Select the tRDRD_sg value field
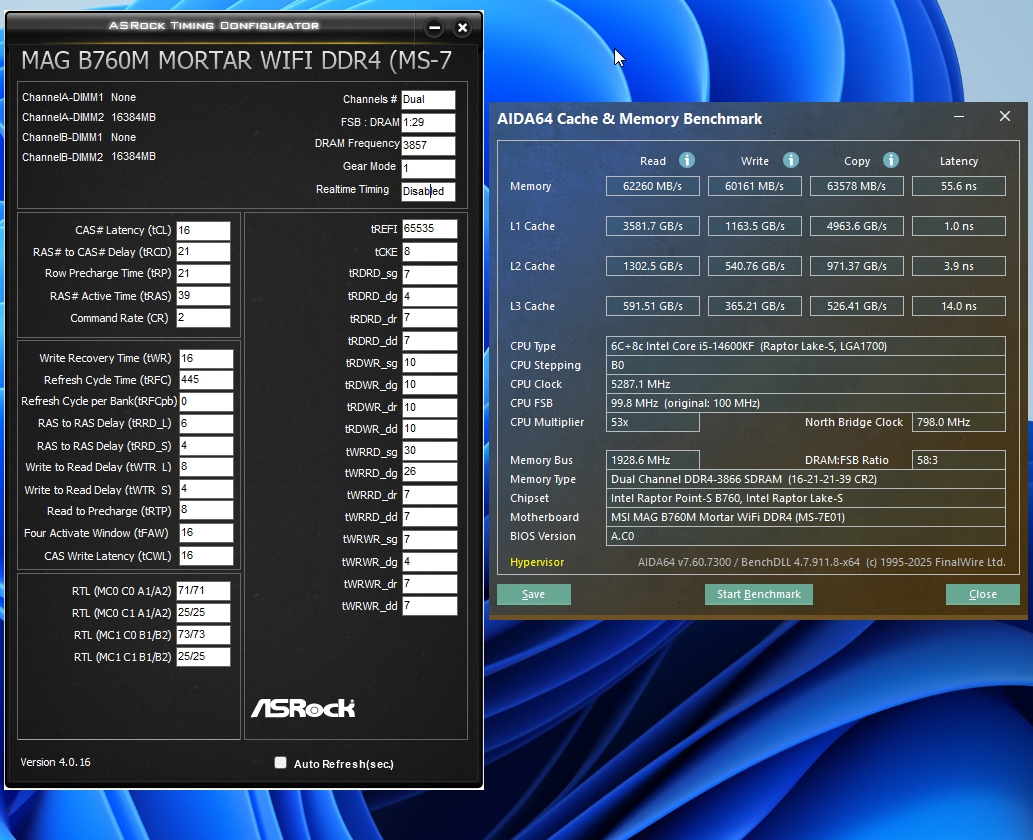Screen dimensions: 1033x840 coord(430,274)
